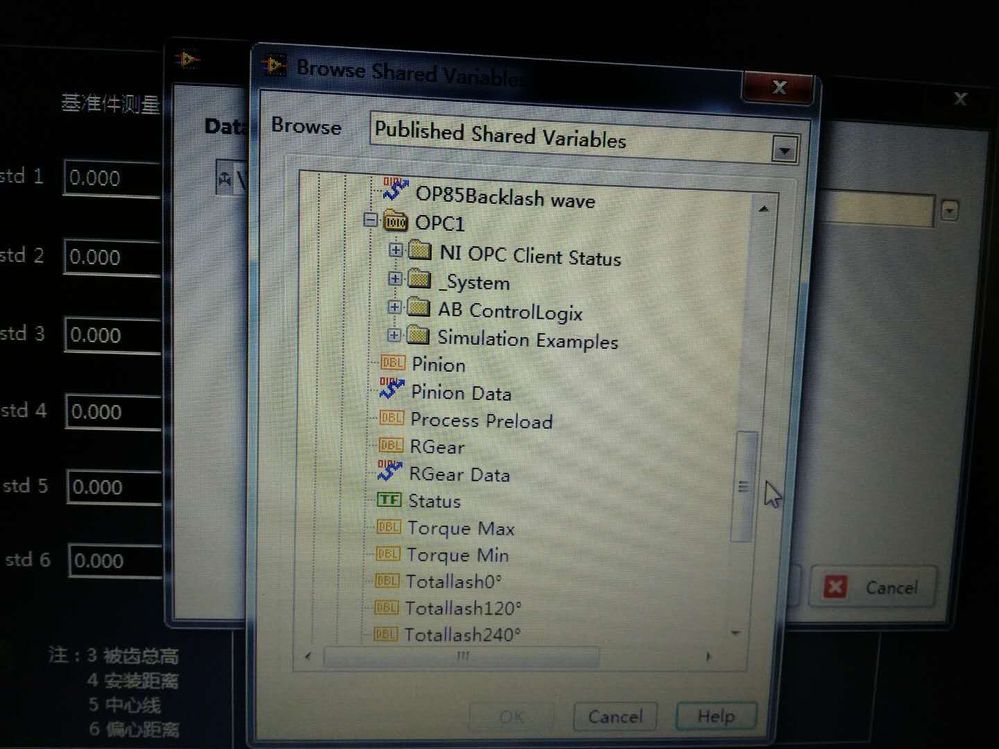
Task: Click waveform icon beside RGear Data
Action: pos(390,471)
